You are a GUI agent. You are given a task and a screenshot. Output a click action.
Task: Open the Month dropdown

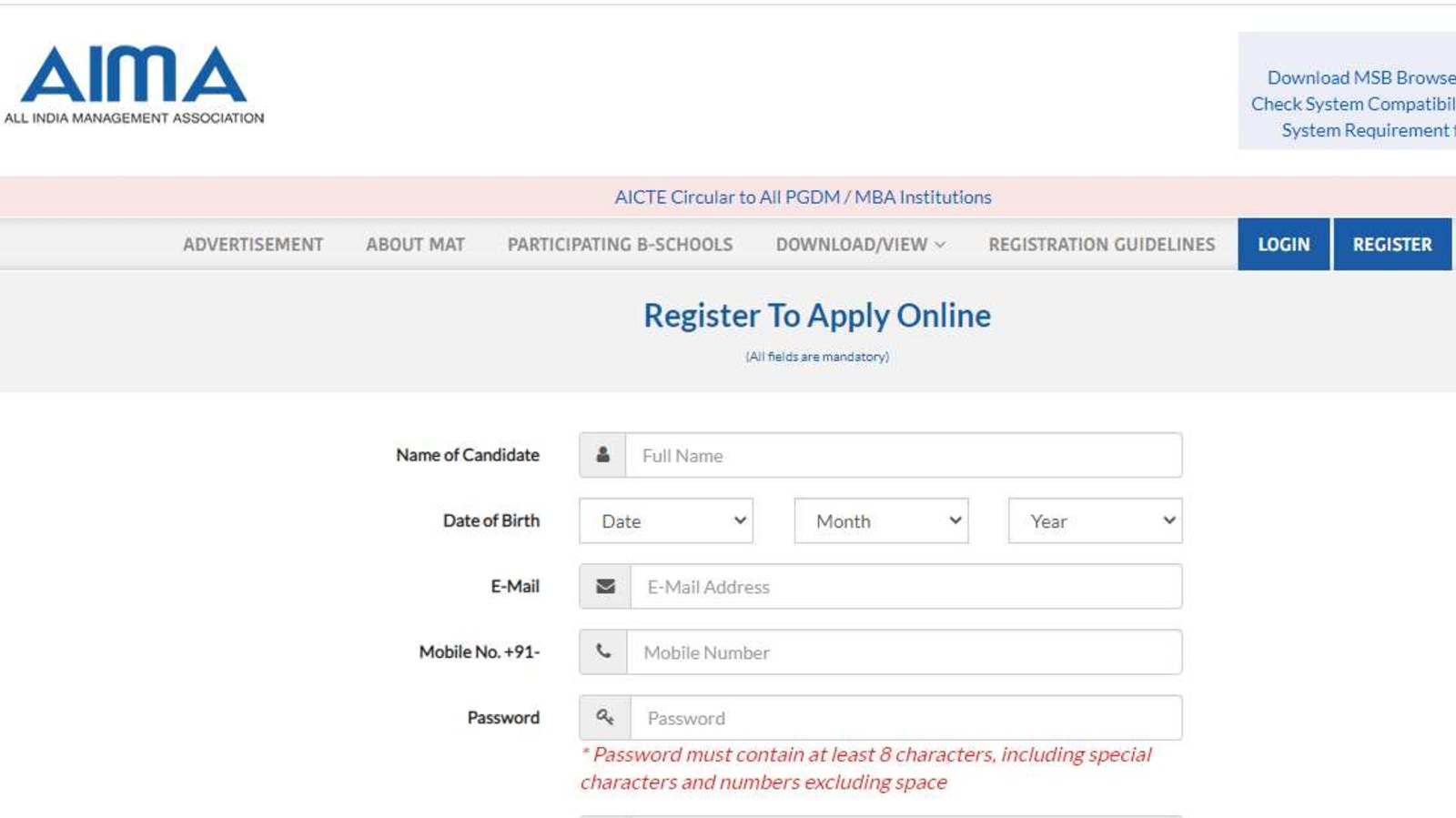[880, 520]
